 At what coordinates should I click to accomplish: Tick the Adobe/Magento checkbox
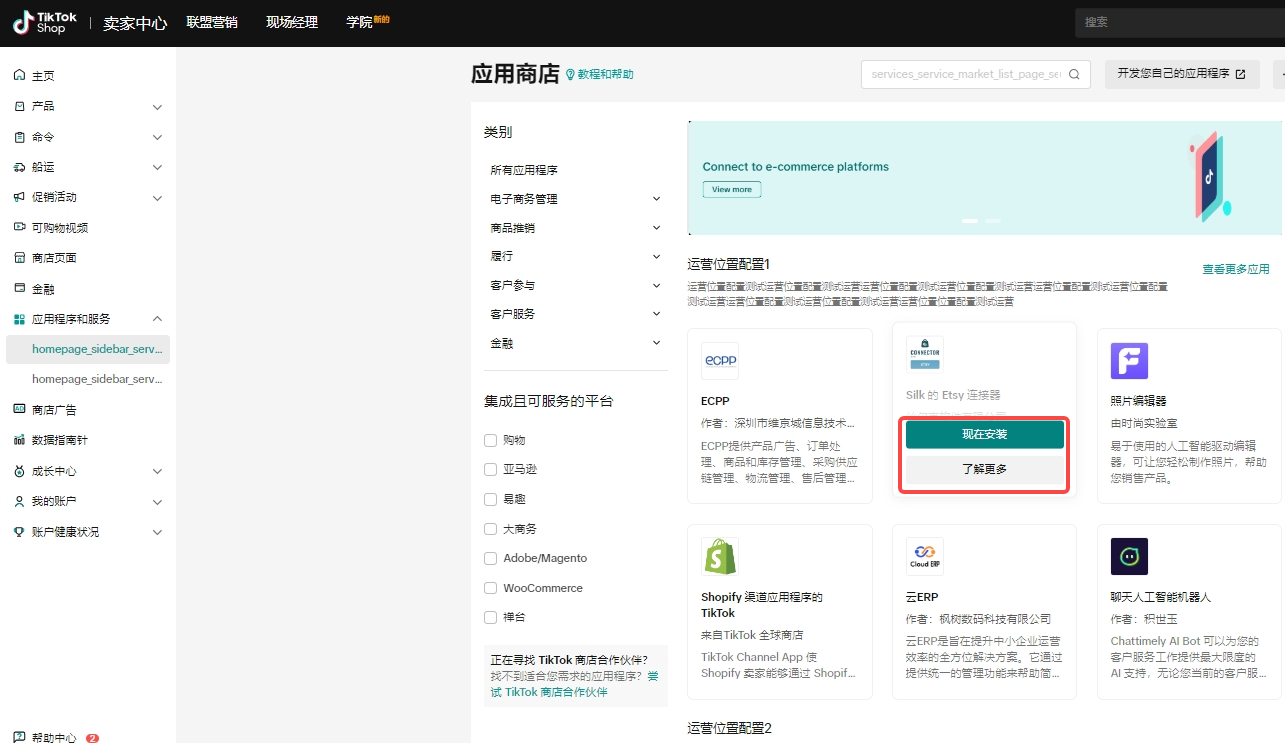click(490, 558)
